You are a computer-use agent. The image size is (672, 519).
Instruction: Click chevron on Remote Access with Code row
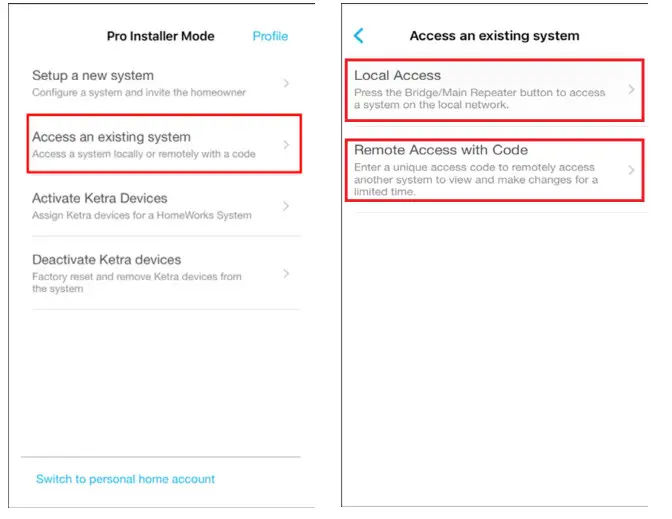631,170
